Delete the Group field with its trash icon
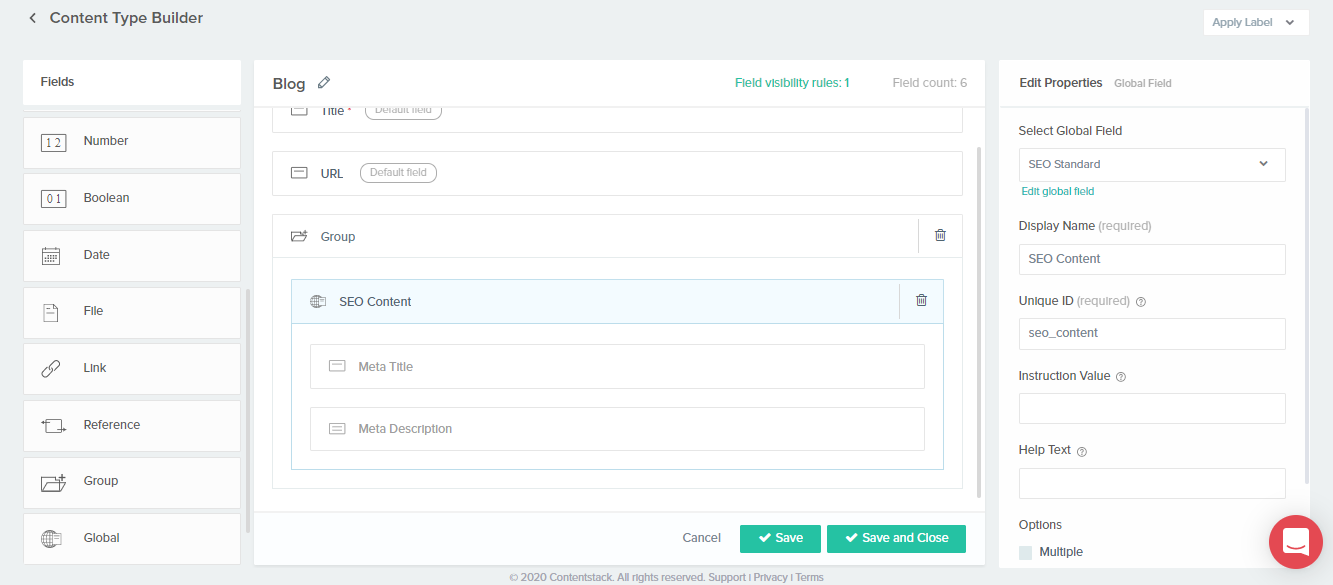The width and height of the screenshot is (1333, 585). click(940, 236)
